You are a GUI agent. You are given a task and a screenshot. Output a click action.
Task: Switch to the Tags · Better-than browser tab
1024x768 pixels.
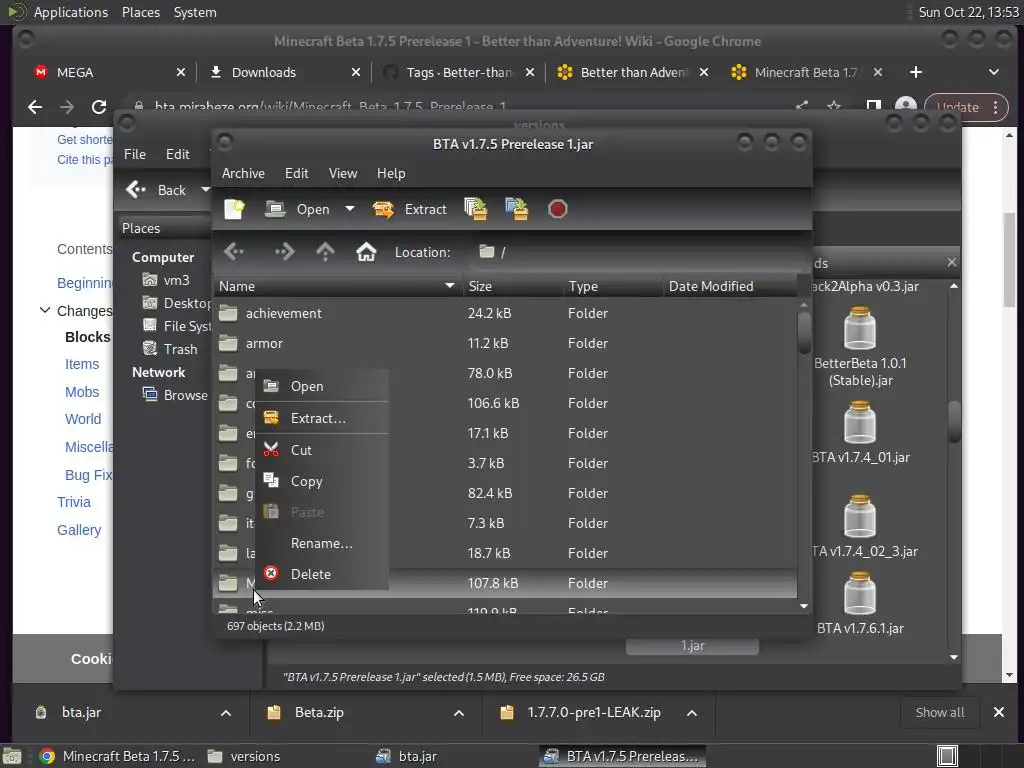[456, 72]
